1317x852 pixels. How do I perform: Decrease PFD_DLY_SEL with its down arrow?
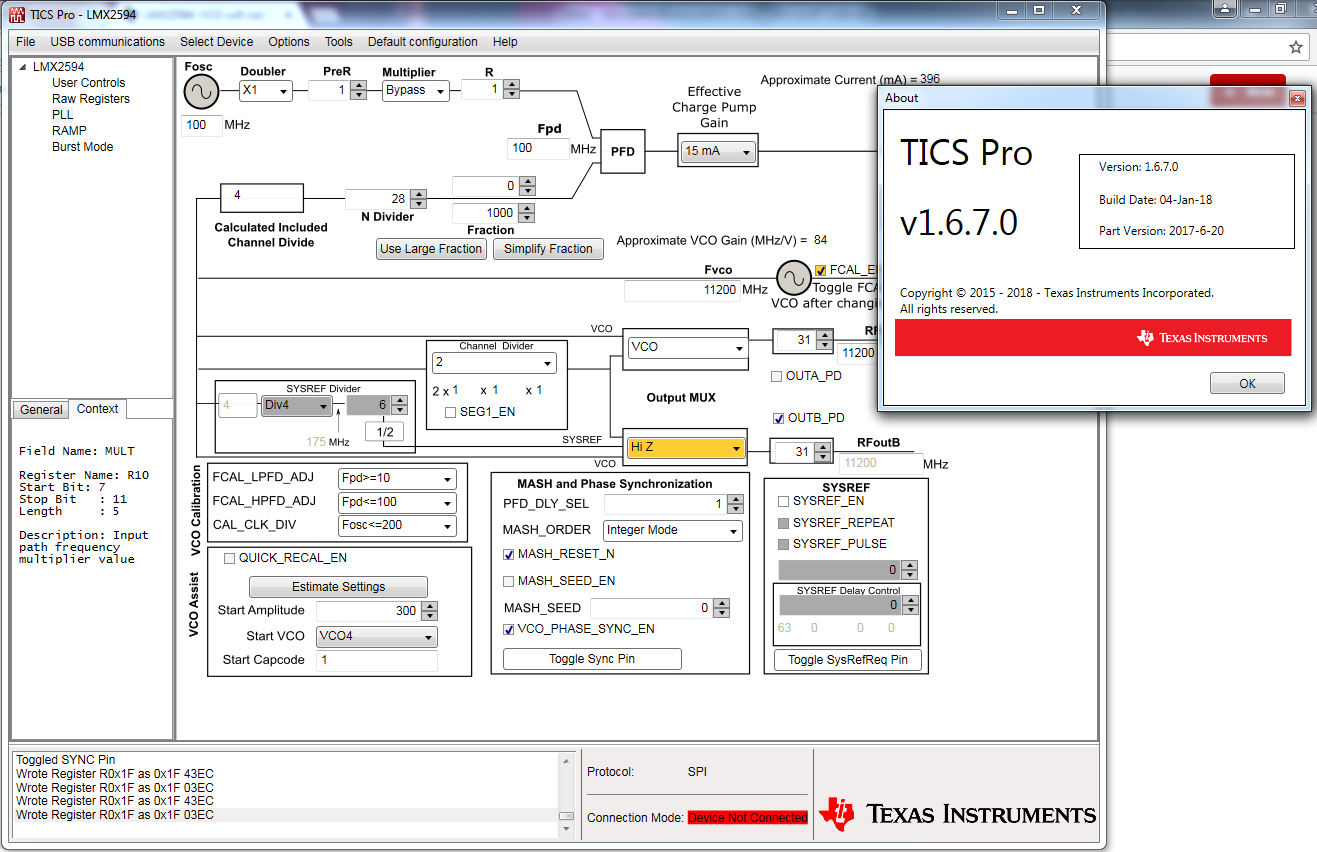click(x=736, y=509)
